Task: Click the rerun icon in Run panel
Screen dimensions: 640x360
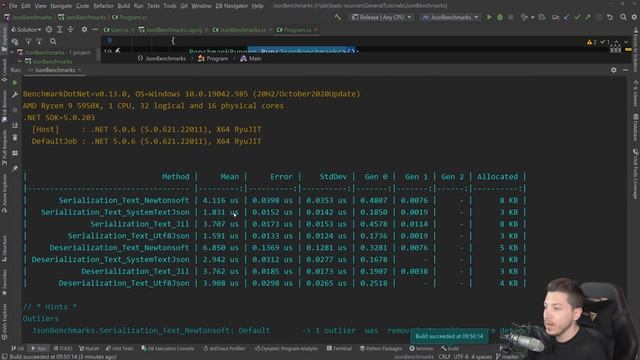Action: tap(15, 82)
